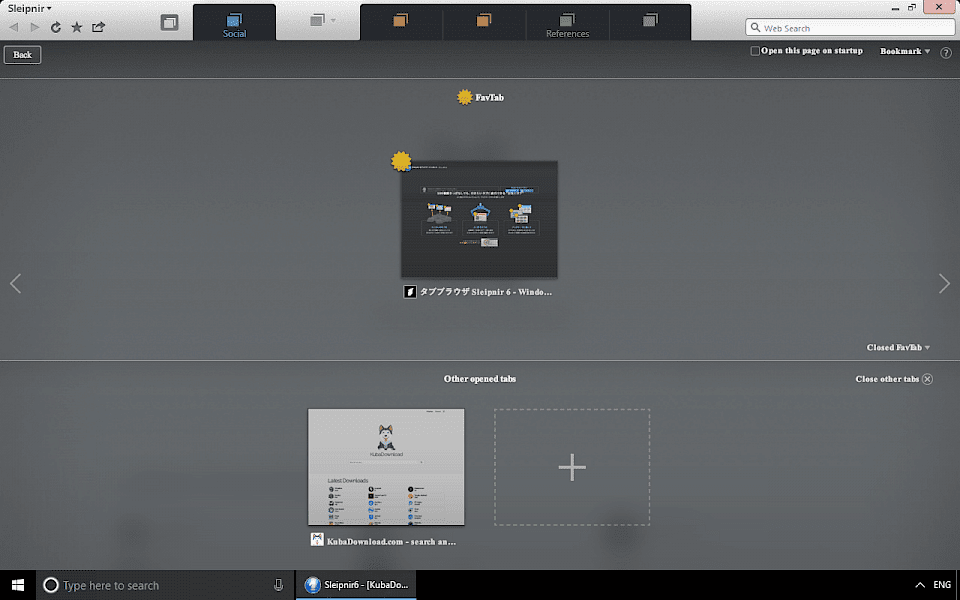Show previous page with left chevron

(16, 283)
